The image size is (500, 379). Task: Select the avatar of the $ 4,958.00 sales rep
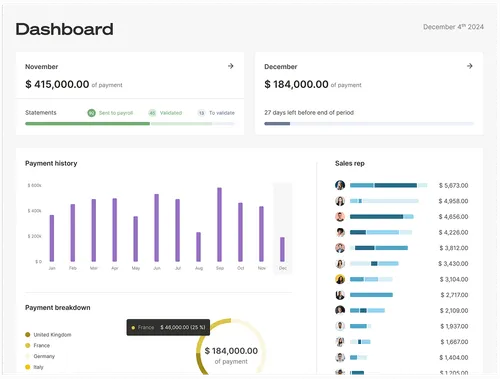[340, 201]
